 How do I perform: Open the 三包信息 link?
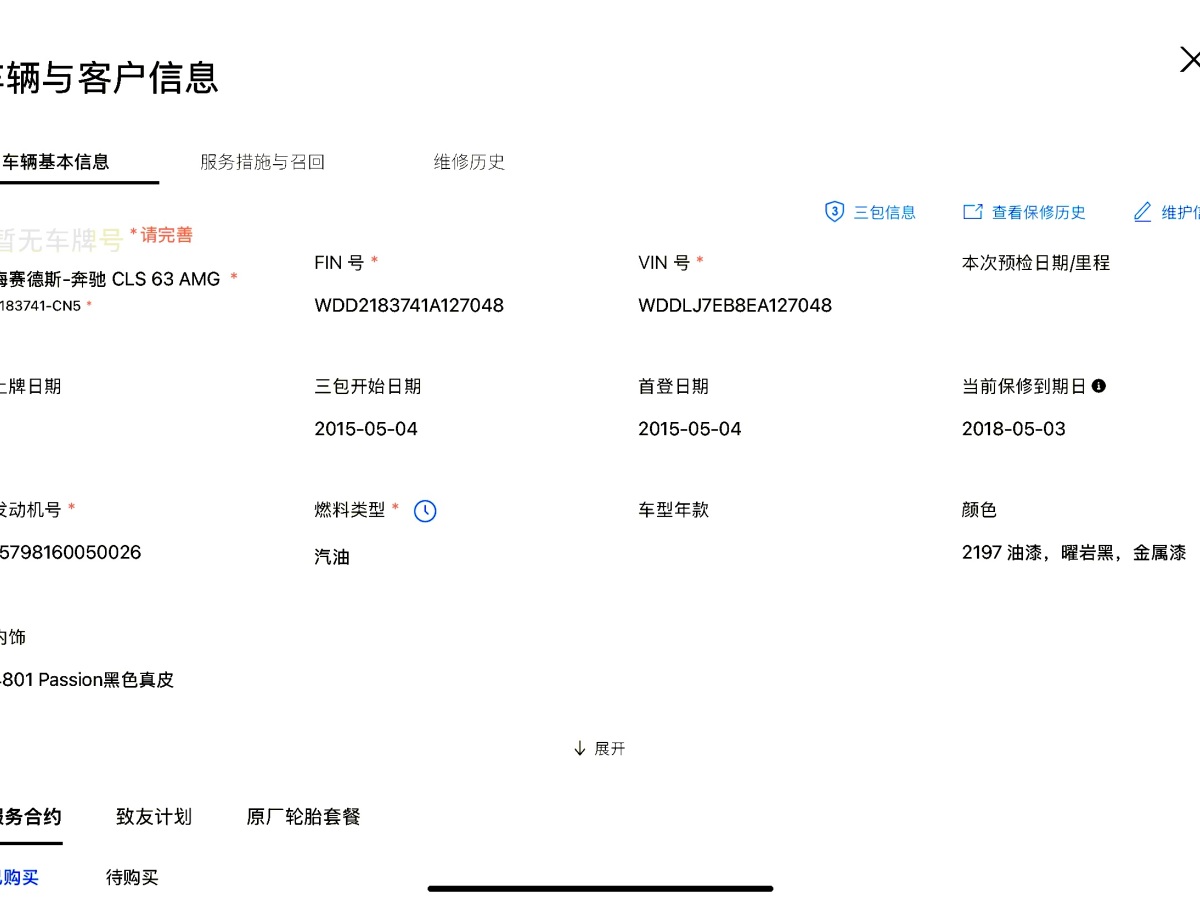point(884,212)
